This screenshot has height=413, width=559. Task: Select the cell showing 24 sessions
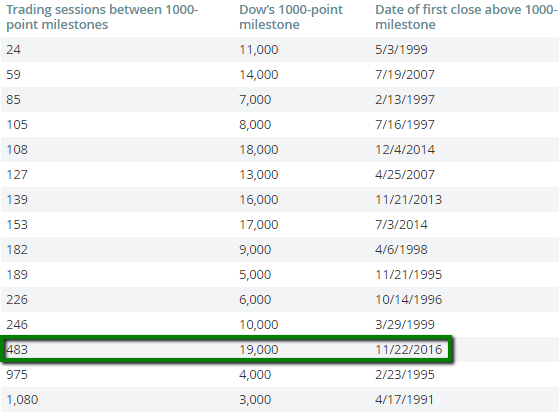(x=14, y=50)
